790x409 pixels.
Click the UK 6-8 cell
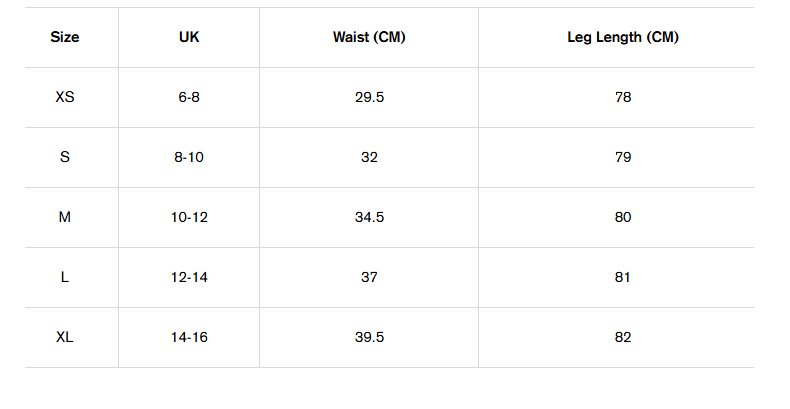tap(189, 97)
